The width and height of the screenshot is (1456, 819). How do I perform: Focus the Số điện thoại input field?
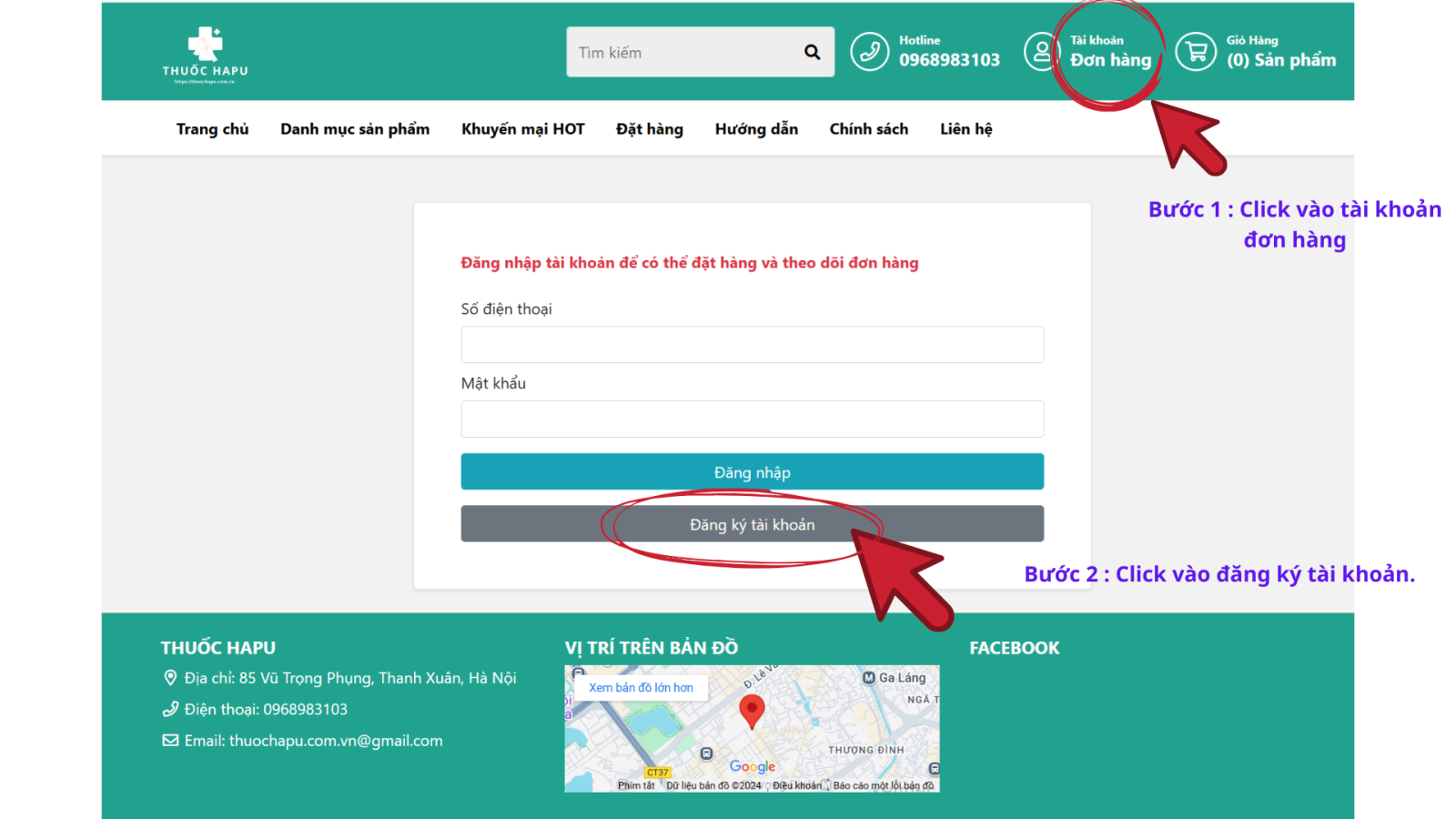pyautogui.click(x=752, y=345)
